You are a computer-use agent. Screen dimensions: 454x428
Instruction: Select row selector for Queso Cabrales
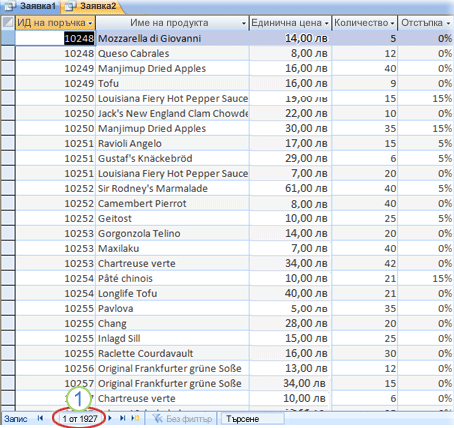tap(8, 53)
